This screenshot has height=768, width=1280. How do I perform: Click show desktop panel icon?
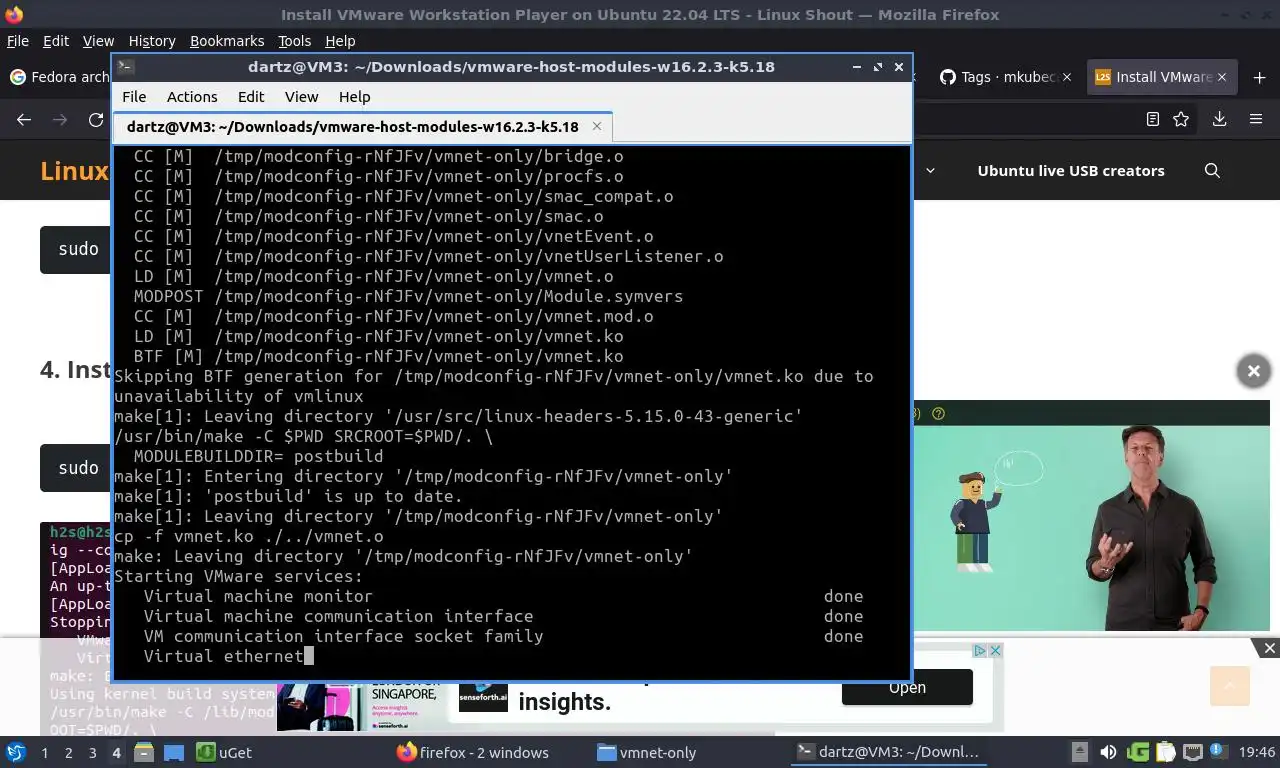[173, 753]
